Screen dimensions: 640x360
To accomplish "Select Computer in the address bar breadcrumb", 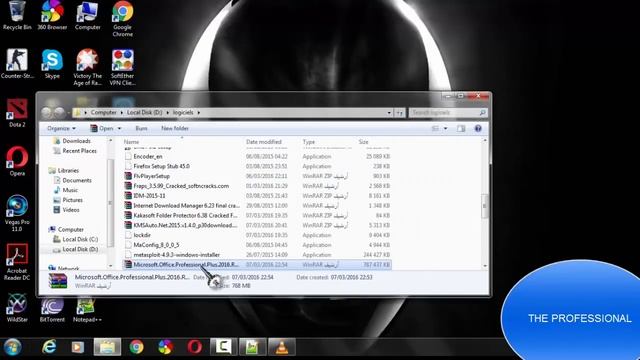I will 103,112.
